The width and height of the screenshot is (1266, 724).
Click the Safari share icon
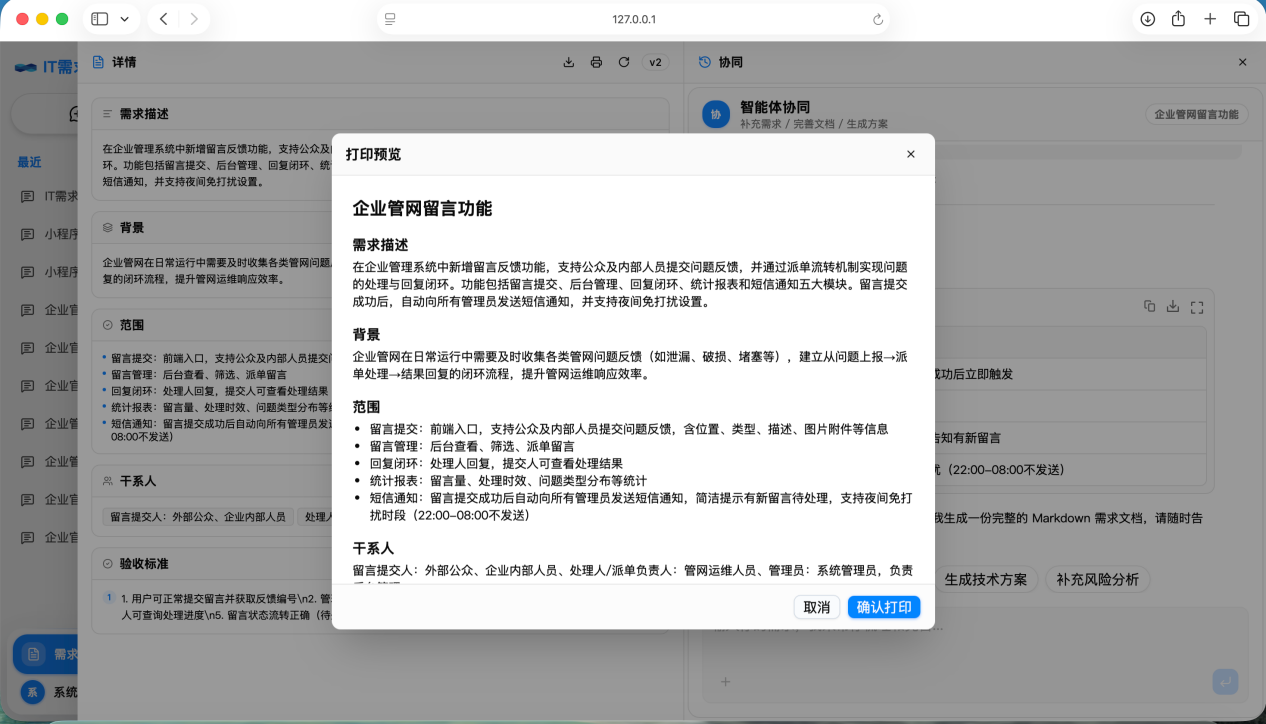pos(1179,19)
